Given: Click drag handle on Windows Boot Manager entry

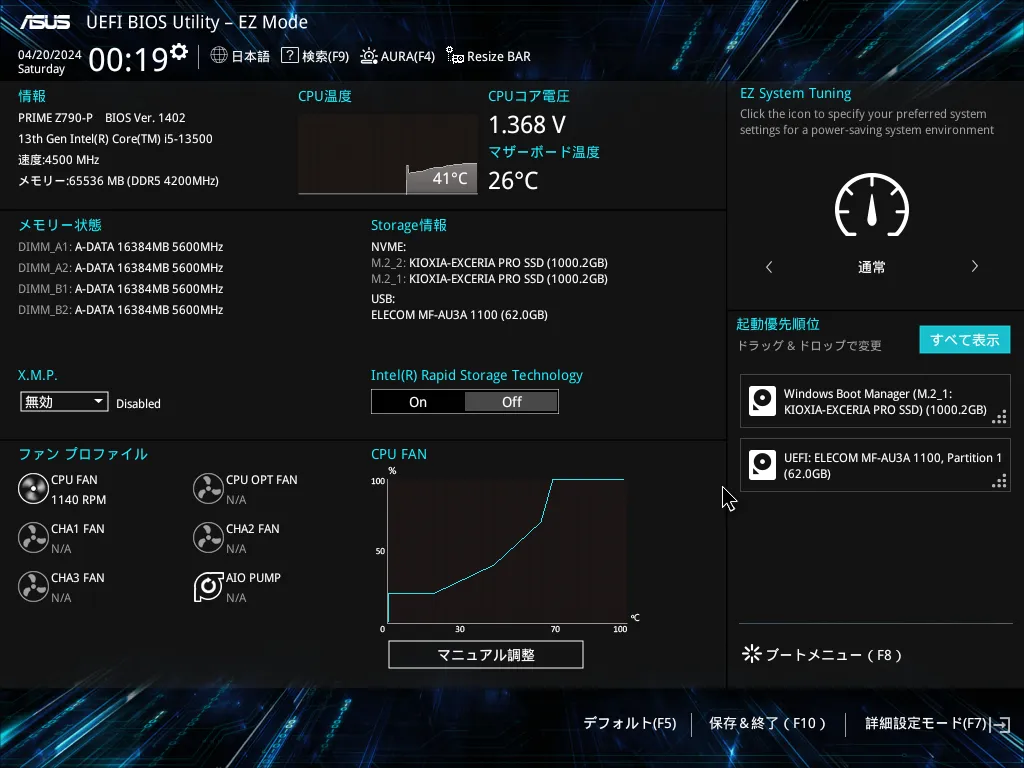Looking at the screenshot, I should coord(999,417).
